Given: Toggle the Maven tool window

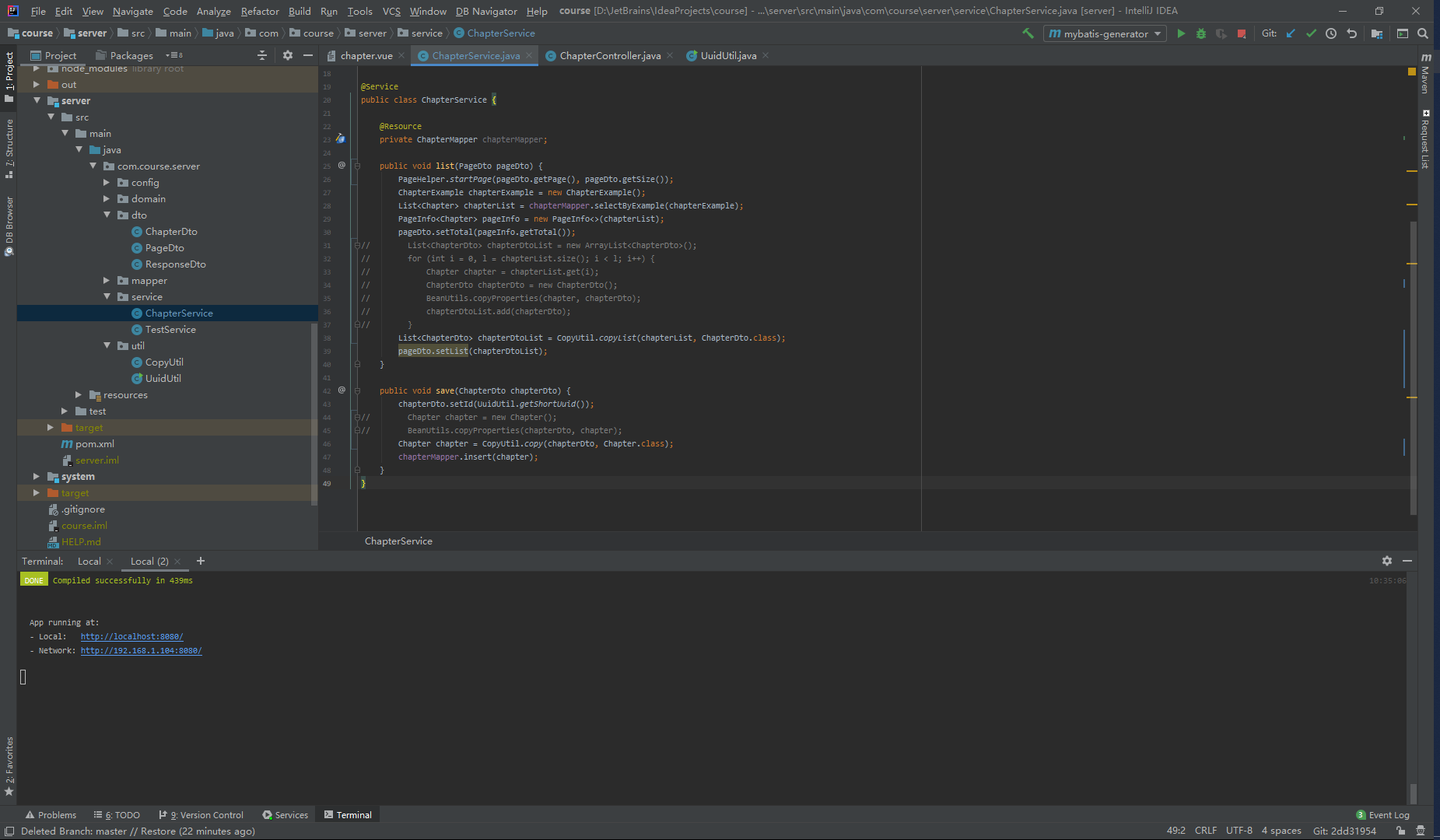Looking at the screenshot, I should click(x=1425, y=74).
